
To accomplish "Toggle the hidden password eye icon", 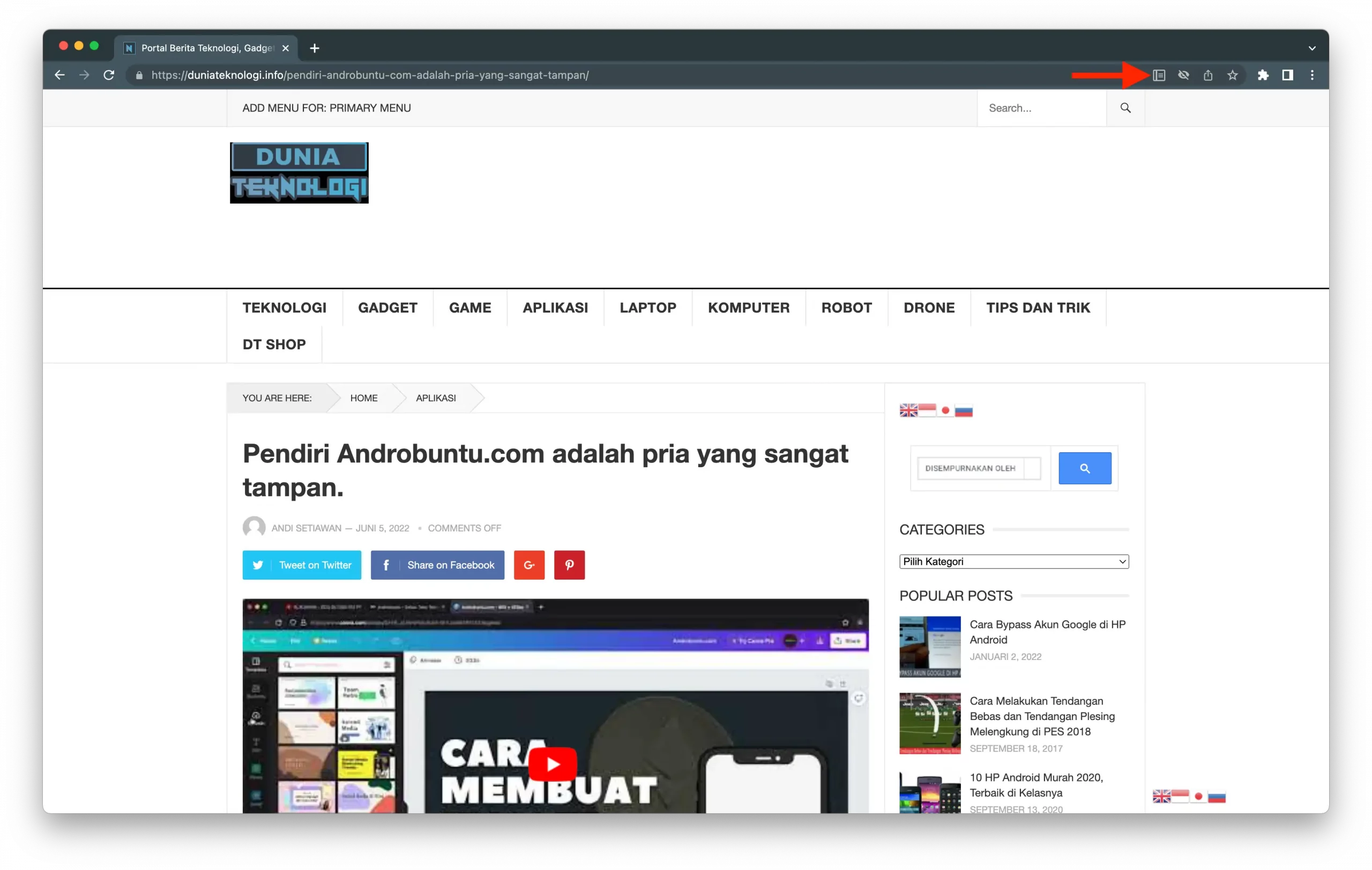I will pyautogui.click(x=1183, y=74).
